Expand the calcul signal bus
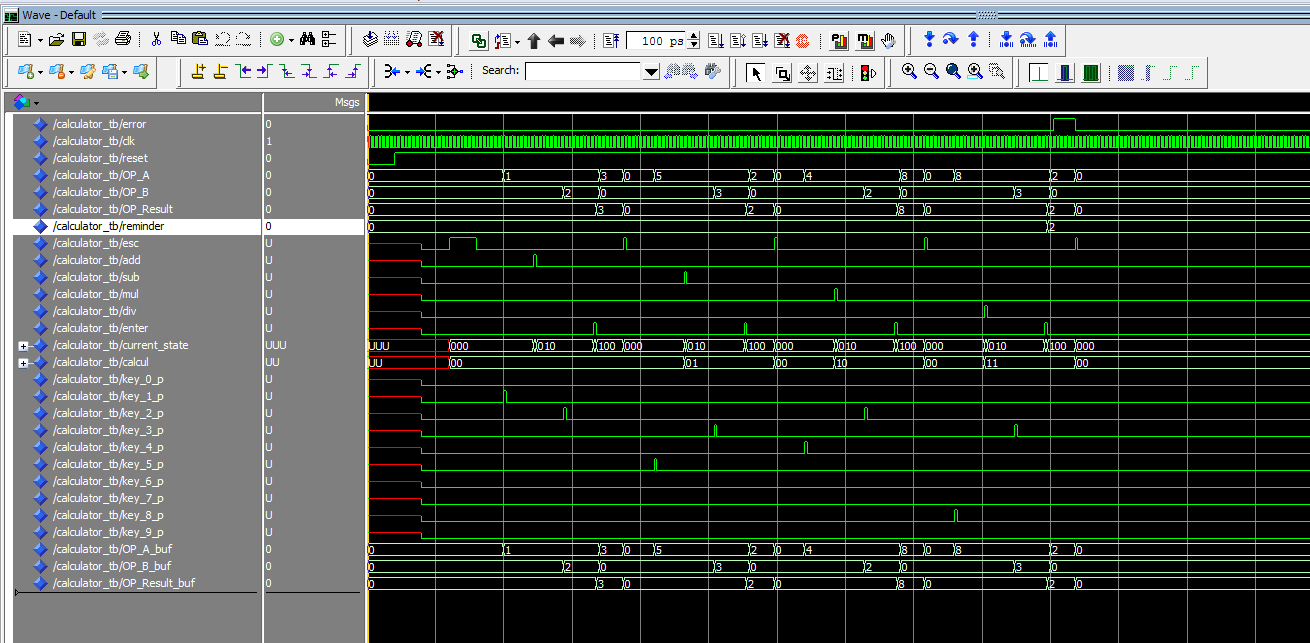This screenshot has height=643, width=1310. coord(23,363)
